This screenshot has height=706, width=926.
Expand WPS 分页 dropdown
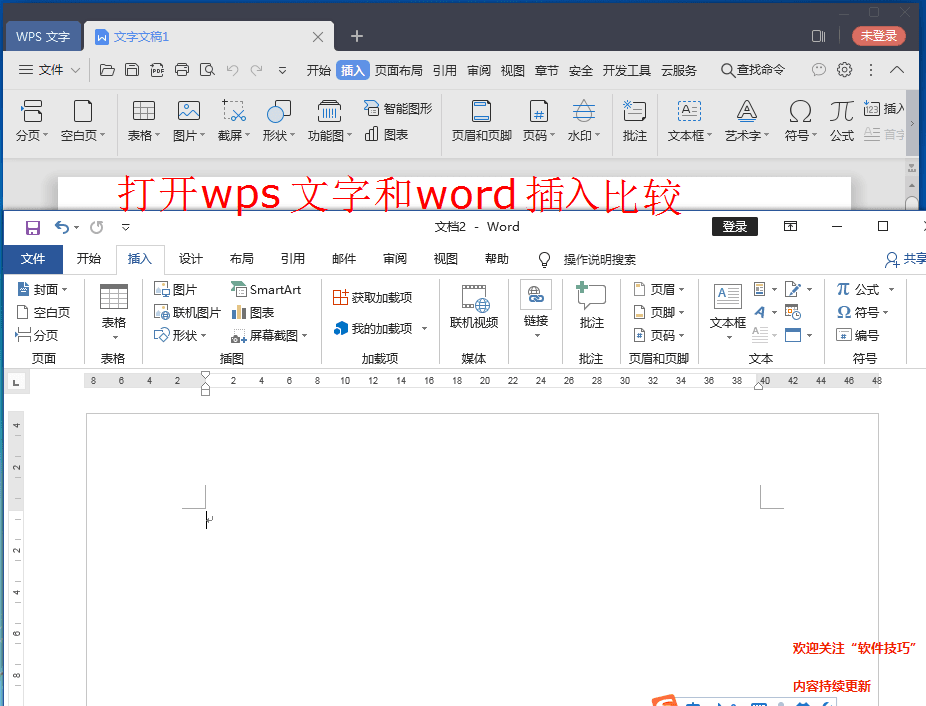coord(45,135)
